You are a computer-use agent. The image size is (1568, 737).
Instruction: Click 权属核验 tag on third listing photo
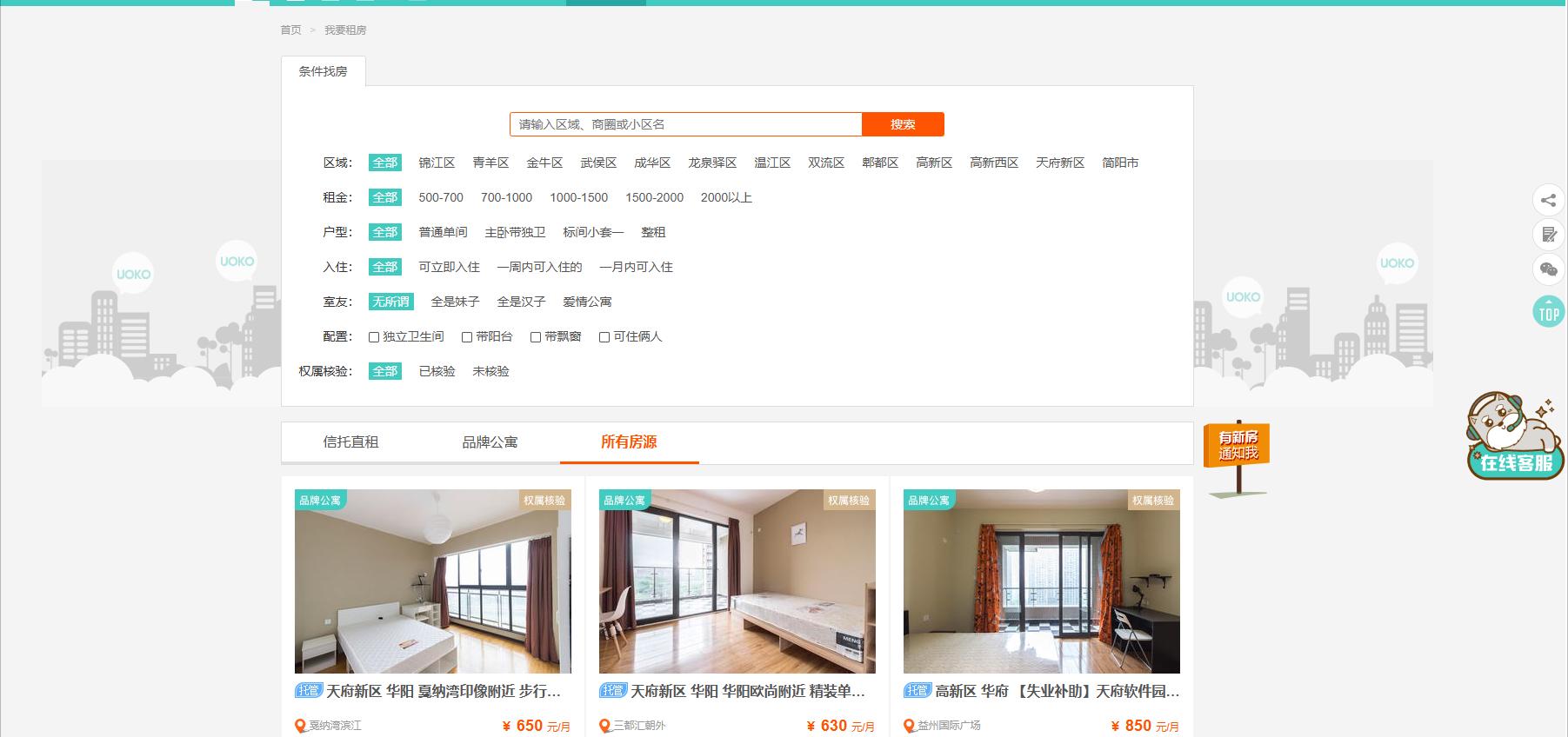1153,500
